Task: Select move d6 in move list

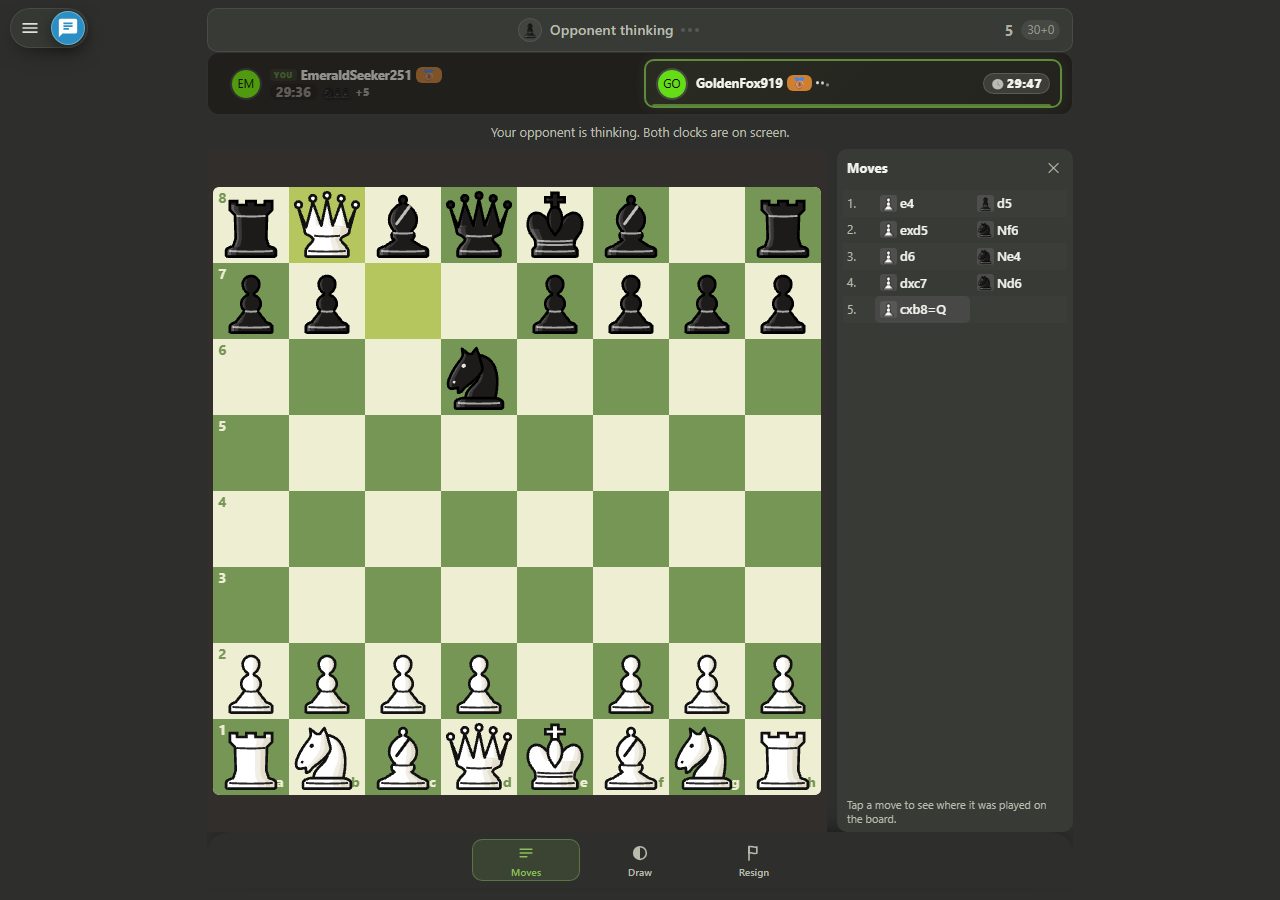Action: coord(922,256)
